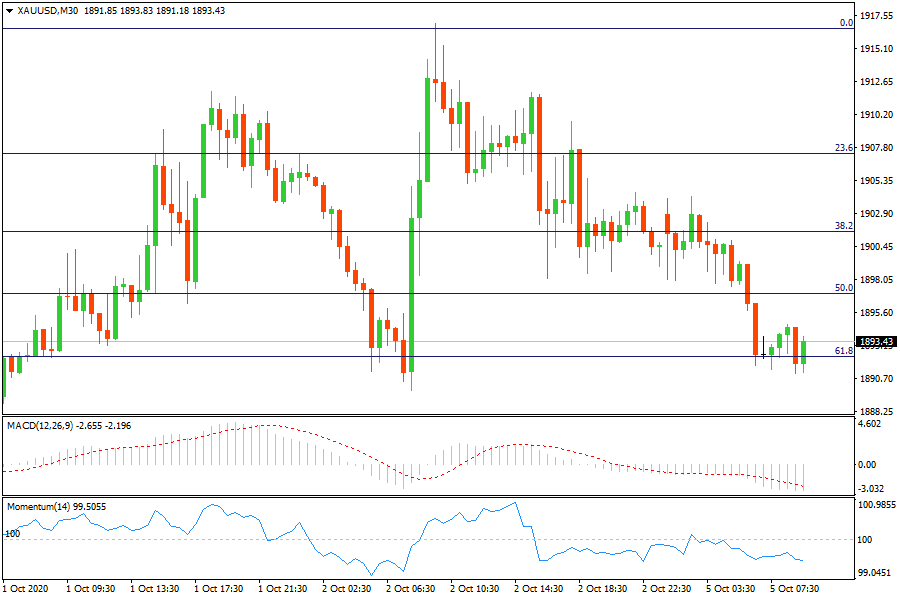Click the last green candlestick on chart
The width and height of the screenshot is (900, 600).
coord(804,352)
